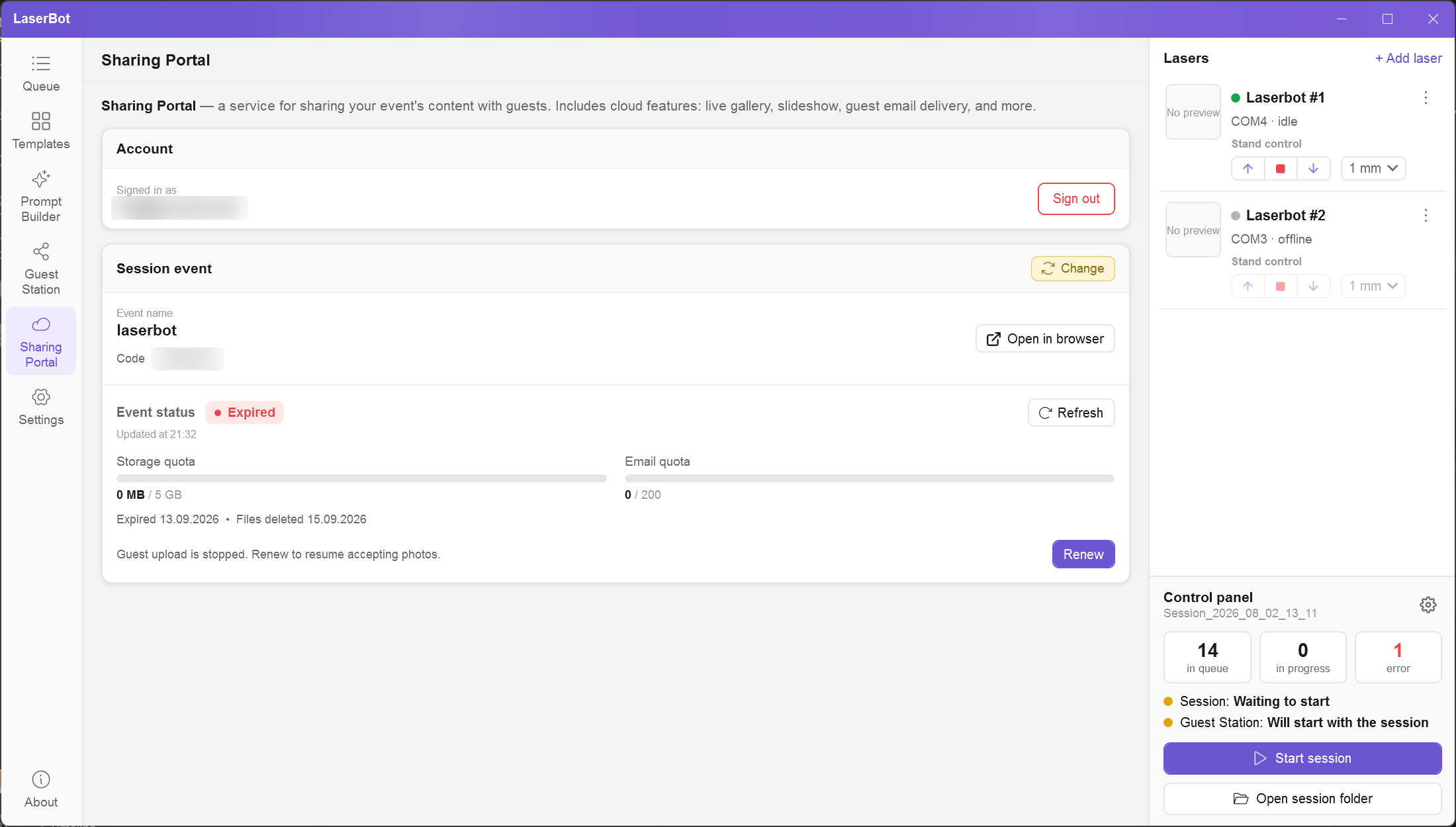1456x827 pixels.
Task: Move Laserbot #1 stand up
Action: (x=1248, y=169)
